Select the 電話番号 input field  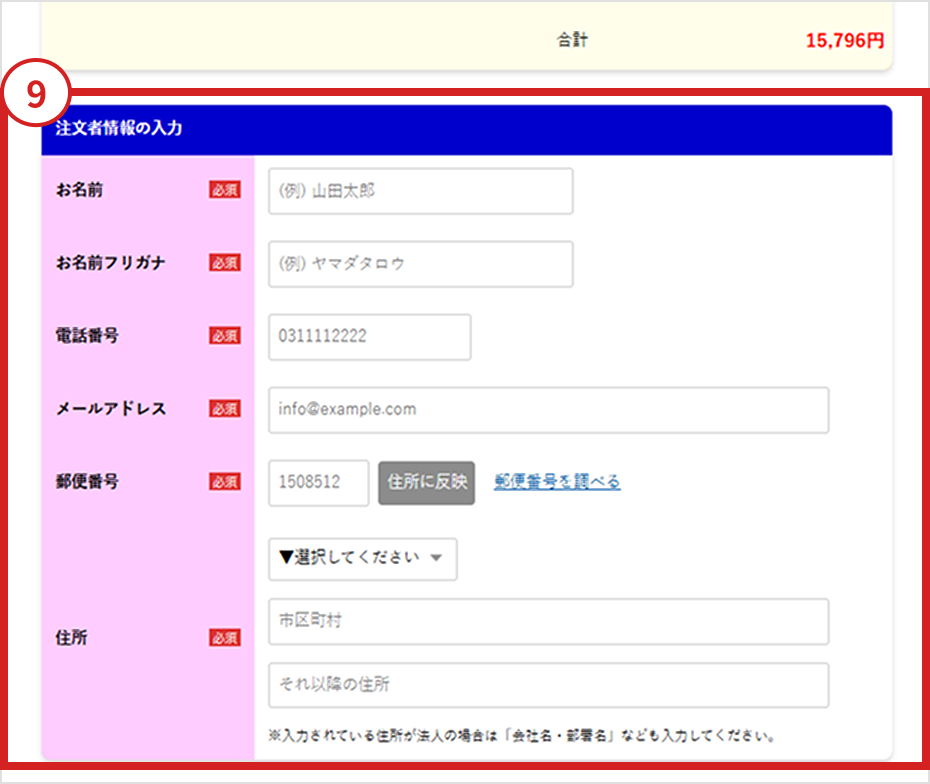(369, 337)
